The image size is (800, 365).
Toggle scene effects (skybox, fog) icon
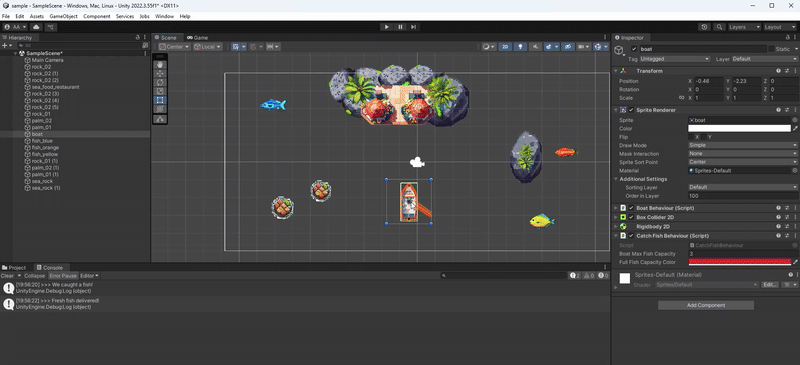[x=549, y=46]
